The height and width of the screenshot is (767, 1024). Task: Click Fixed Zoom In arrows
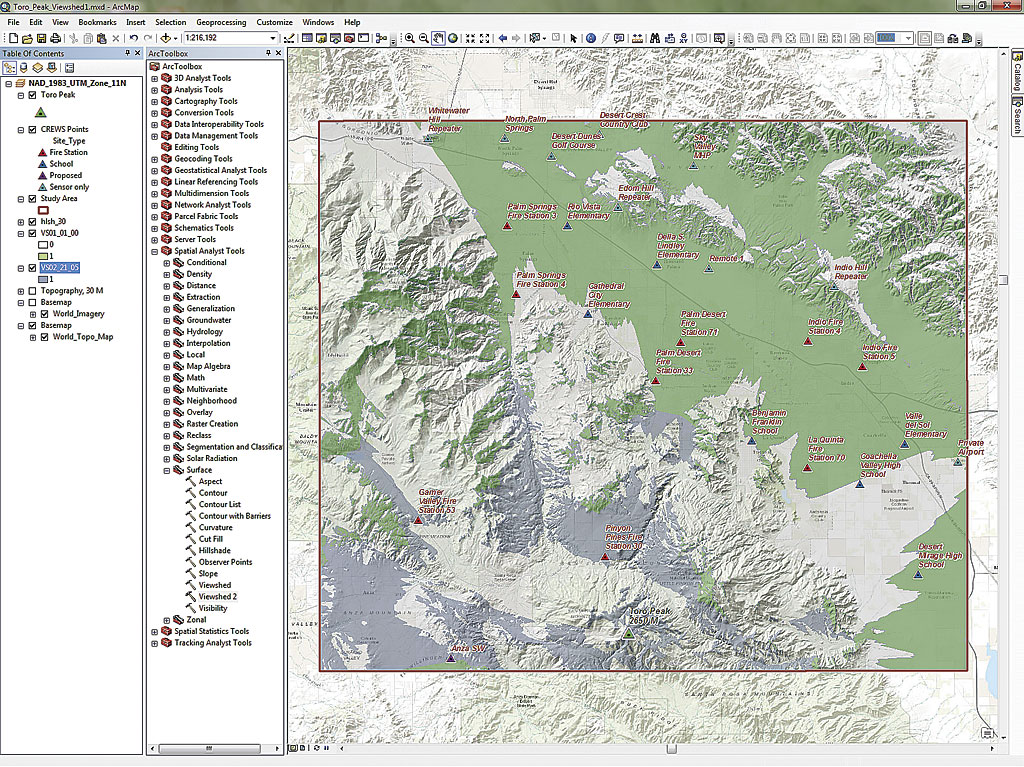[x=470, y=38]
